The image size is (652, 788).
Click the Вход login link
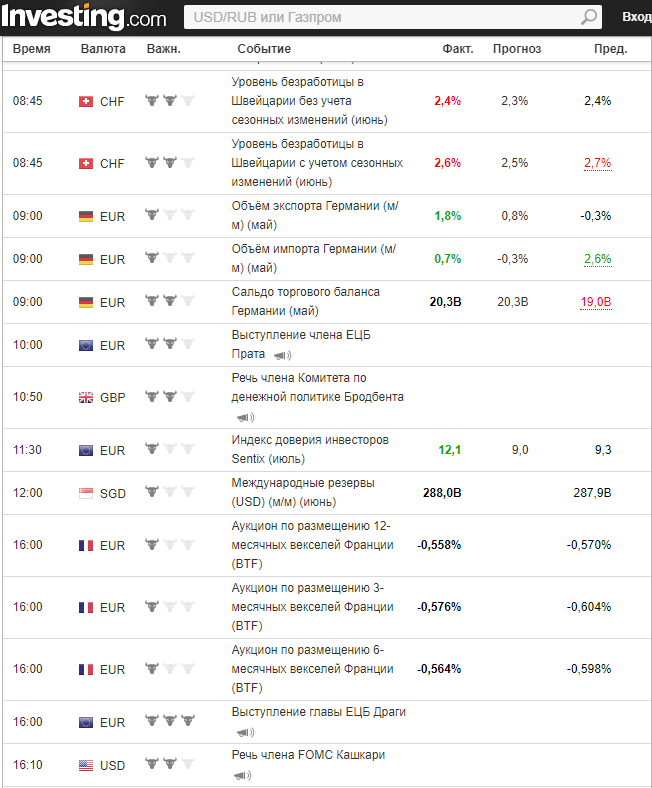pos(636,17)
